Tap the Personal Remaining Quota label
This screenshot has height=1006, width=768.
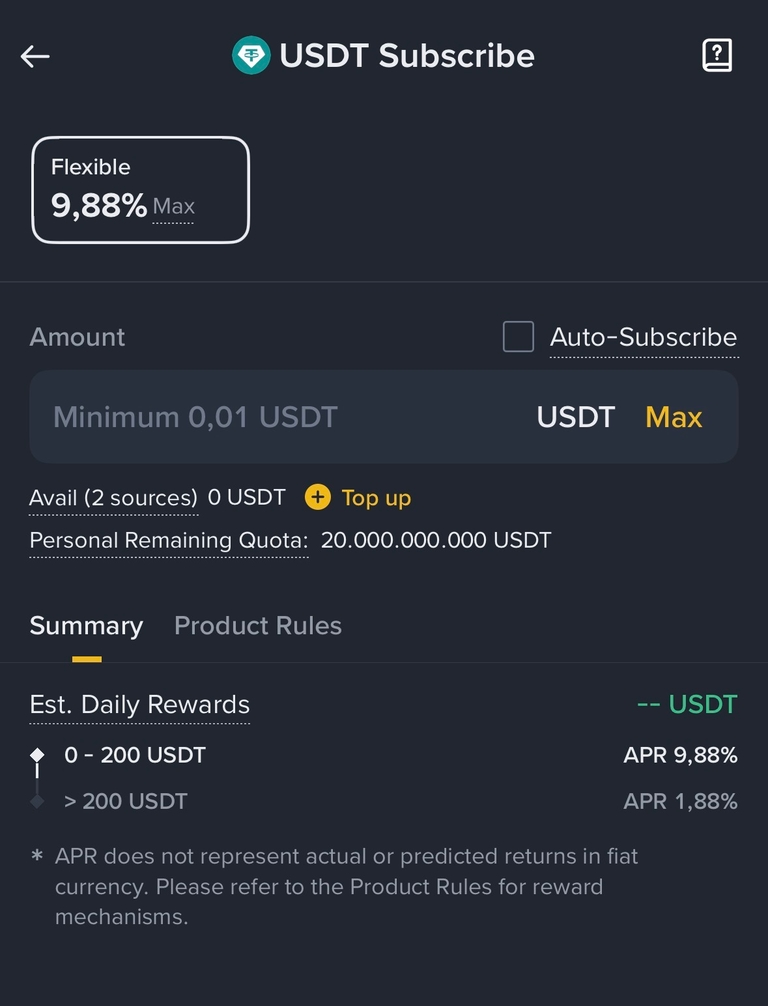click(168, 541)
